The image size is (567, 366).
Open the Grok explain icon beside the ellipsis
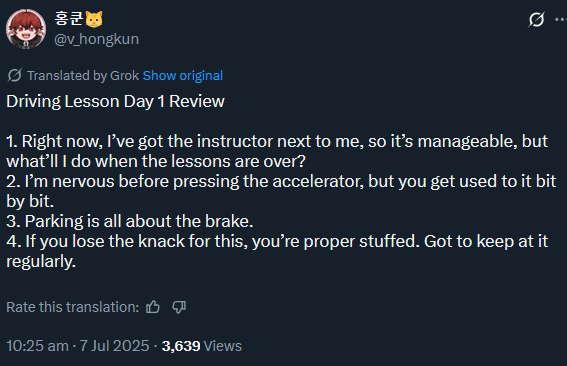click(536, 20)
